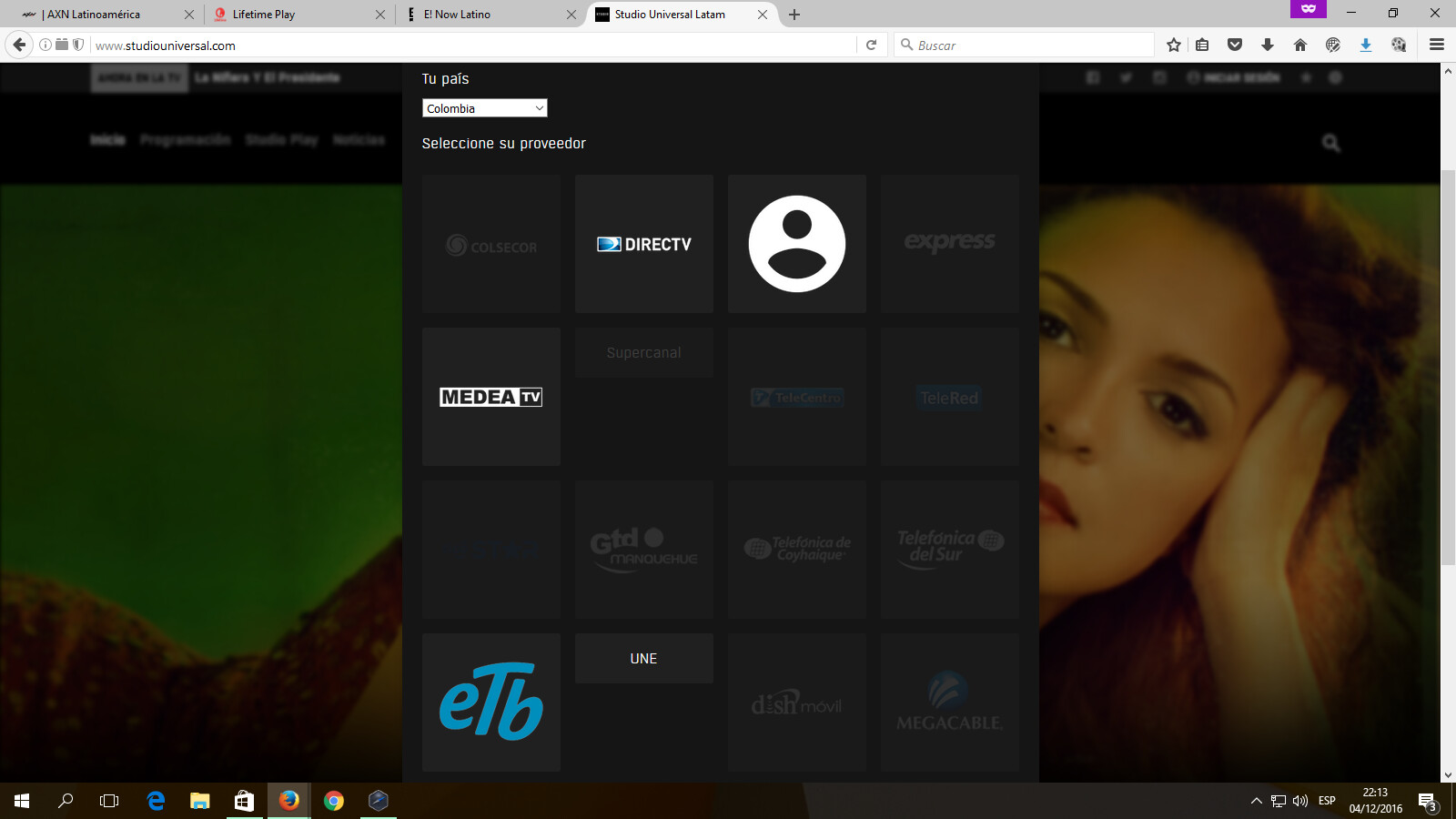Screen dimensions: 1456x819
Task: Pick the ETB provider logo
Action: pos(491,703)
